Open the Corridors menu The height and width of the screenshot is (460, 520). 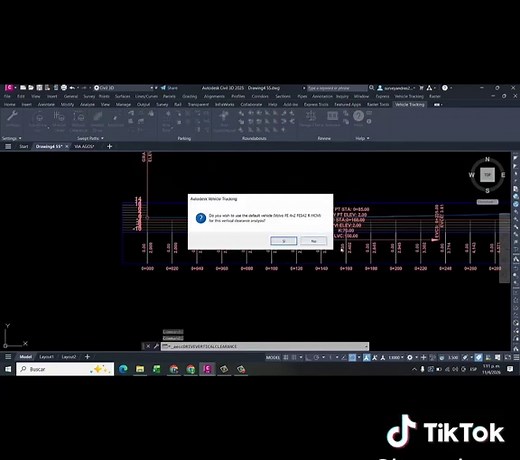tap(260, 96)
